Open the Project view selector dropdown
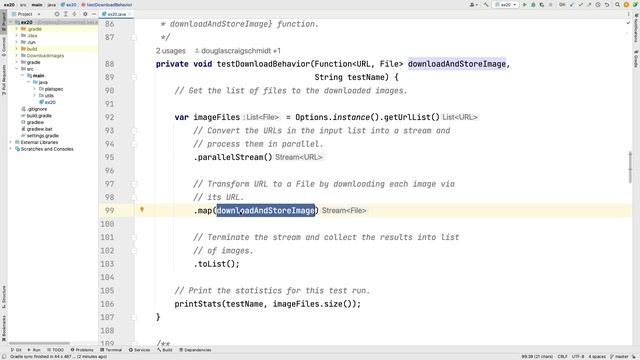The height and width of the screenshot is (360, 640). point(27,14)
